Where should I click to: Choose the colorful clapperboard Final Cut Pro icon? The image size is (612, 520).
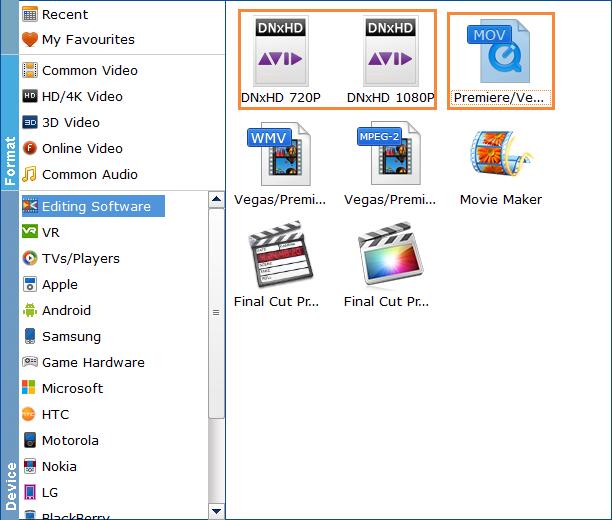(x=391, y=256)
